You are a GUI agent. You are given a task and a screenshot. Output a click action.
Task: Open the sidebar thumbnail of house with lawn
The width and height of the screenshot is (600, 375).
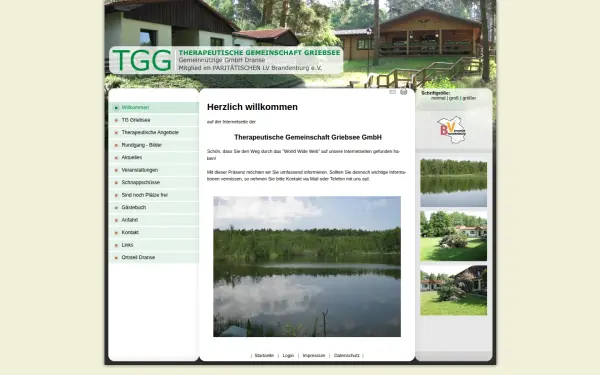(453, 236)
